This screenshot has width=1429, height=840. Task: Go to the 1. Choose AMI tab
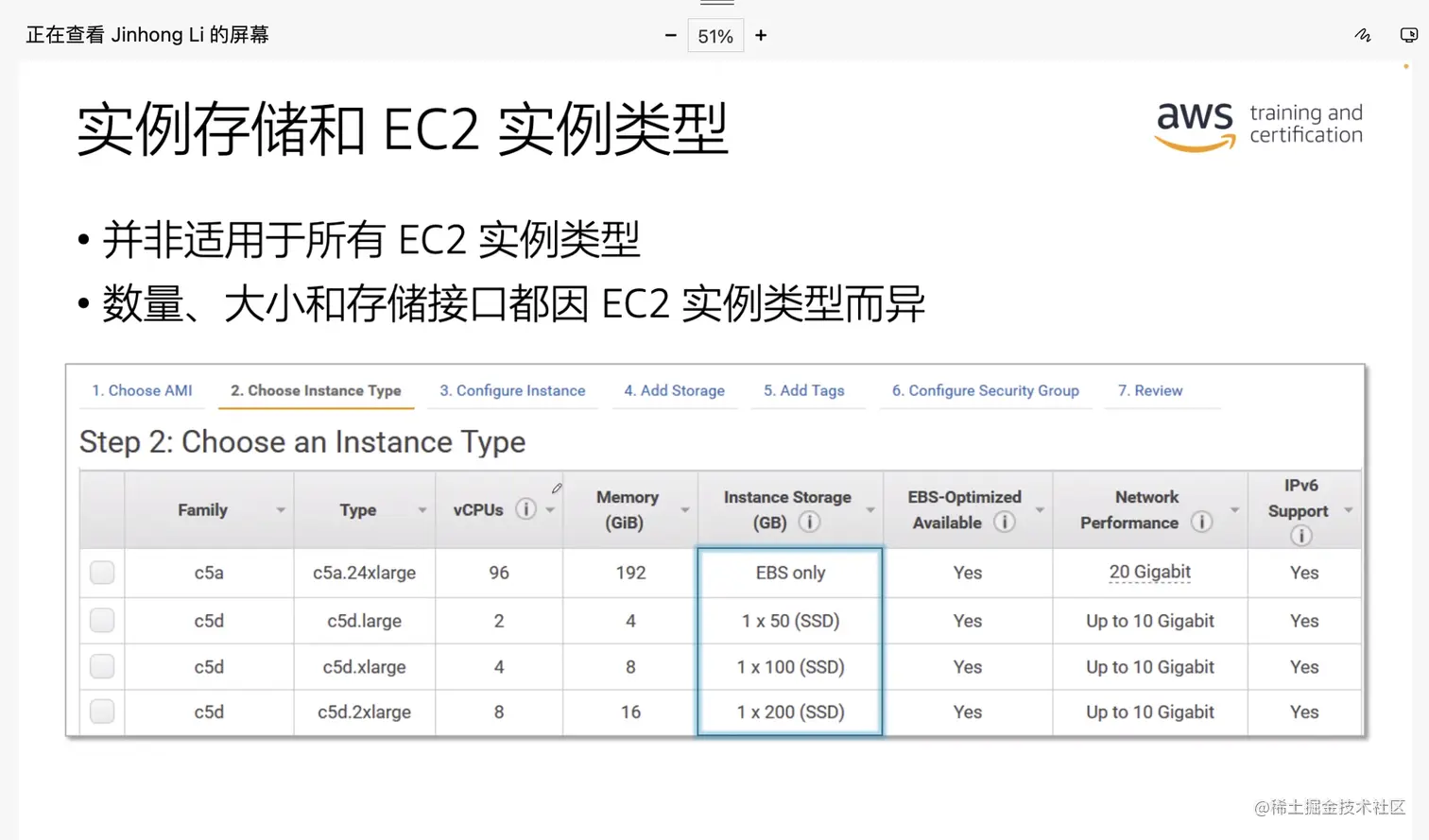pyautogui.click(x=142, y=390)
